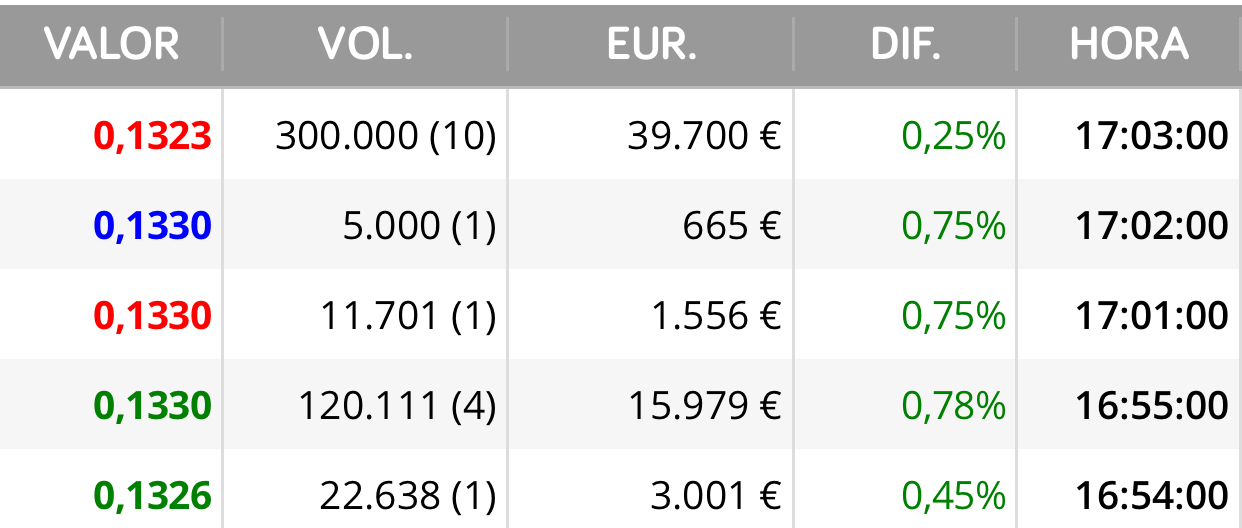Select the blue 0,1330 value
This screenshot has height=528, width=1242.
(x=153, y=226)
